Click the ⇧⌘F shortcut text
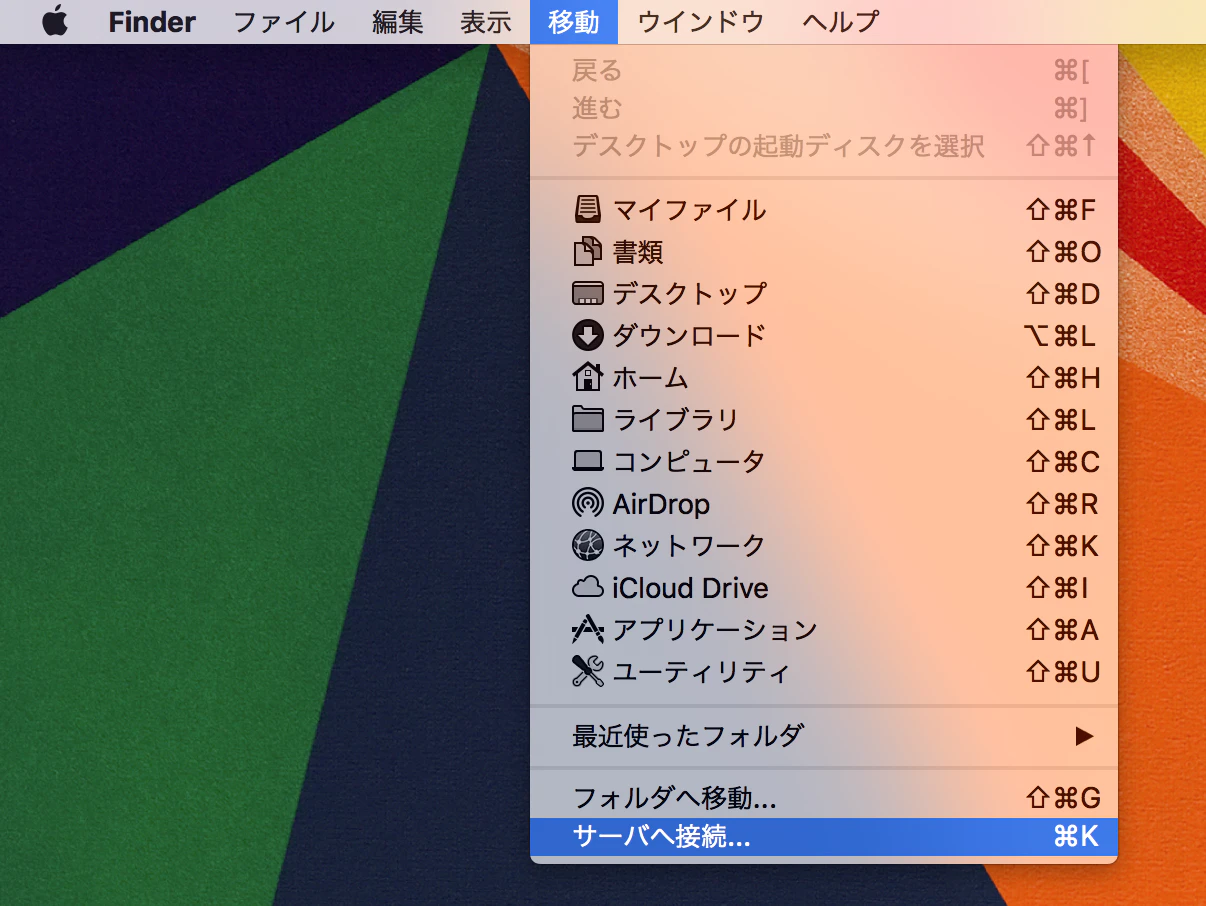The image size is (1206, 906). click(1062, 210)
